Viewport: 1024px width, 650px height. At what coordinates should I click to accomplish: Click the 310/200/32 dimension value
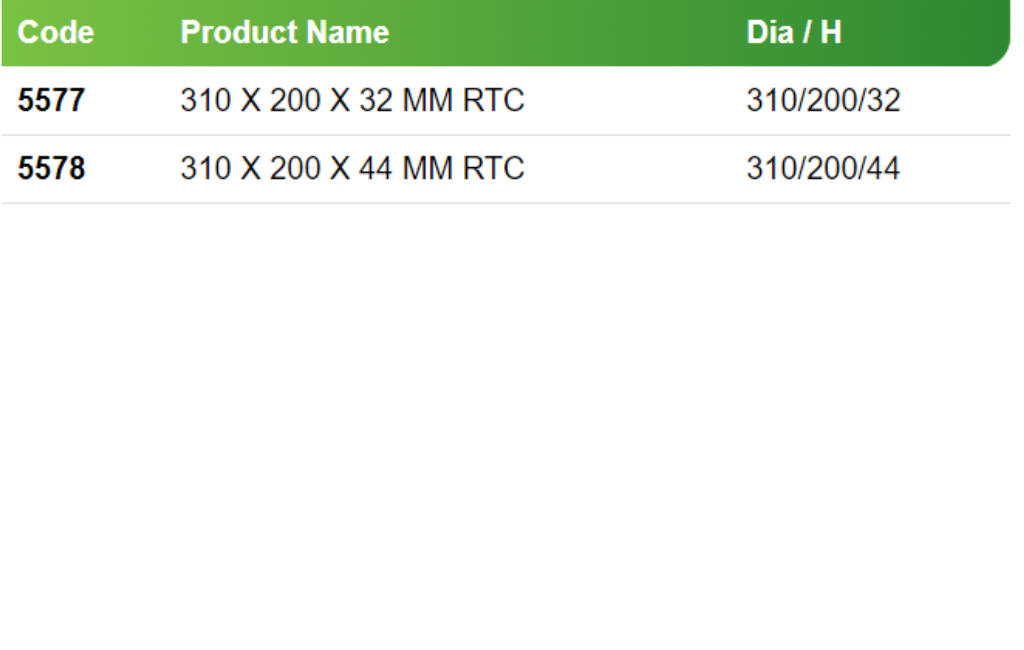coord(823,101)
